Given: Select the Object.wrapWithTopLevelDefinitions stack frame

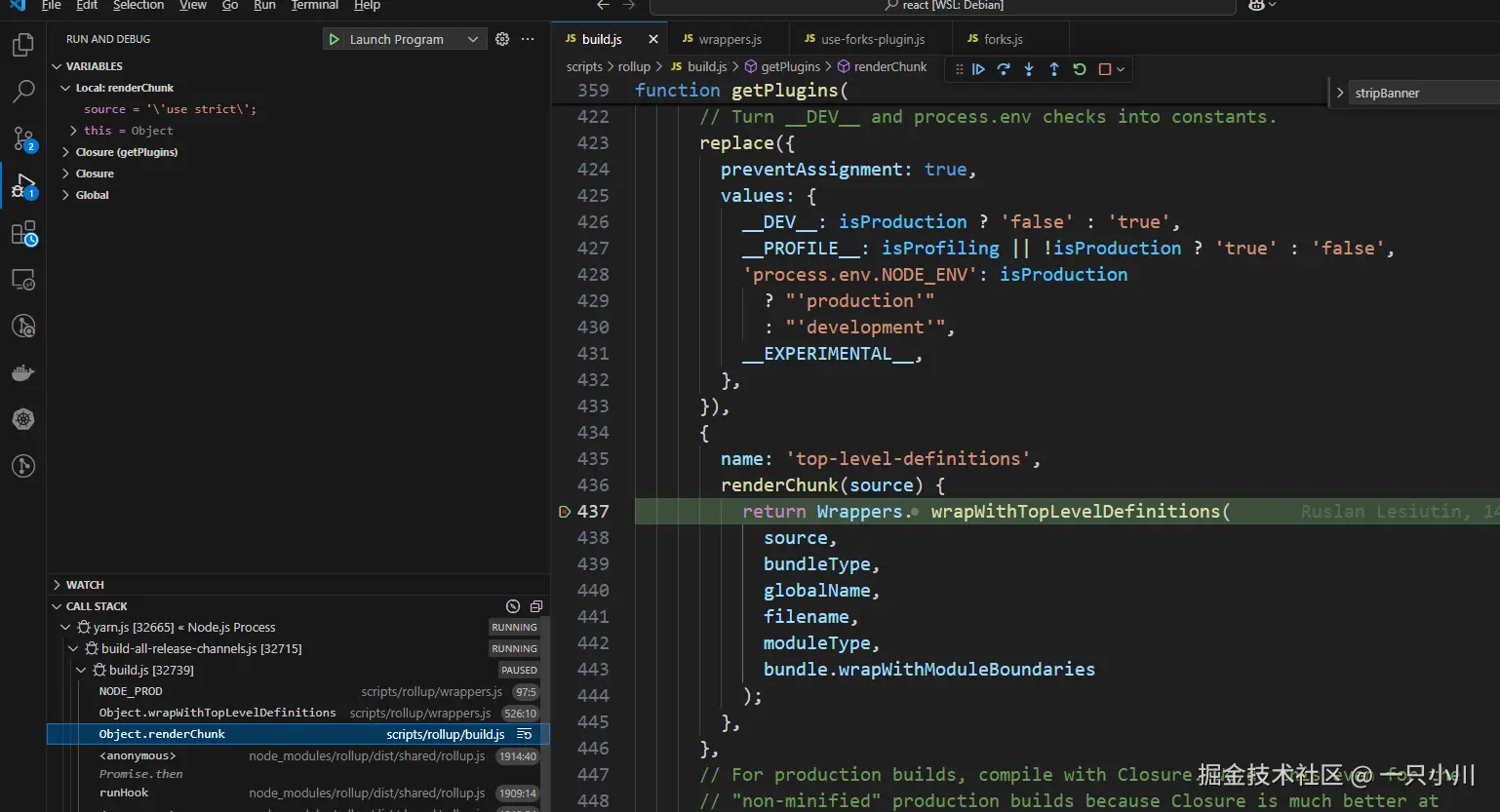Looking at the screenshot, I should [x=217, y=713].
